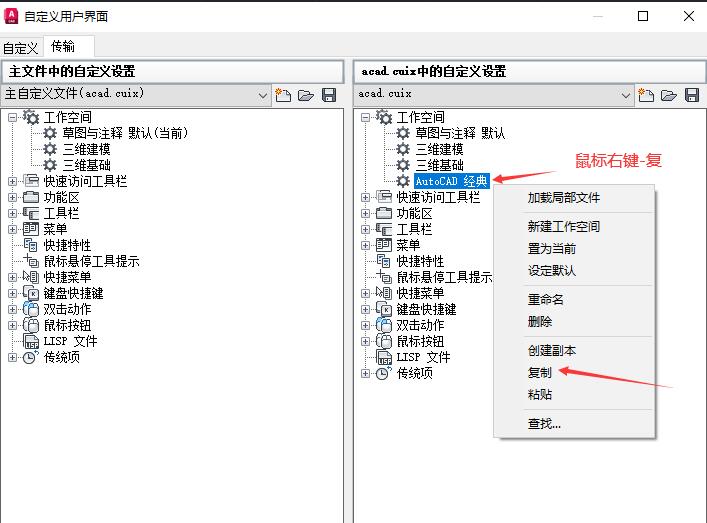This screenshot has height=523, width=707.
Task: Select 草图与注释 默认 workspace in right tree
Action: point(460,133)
